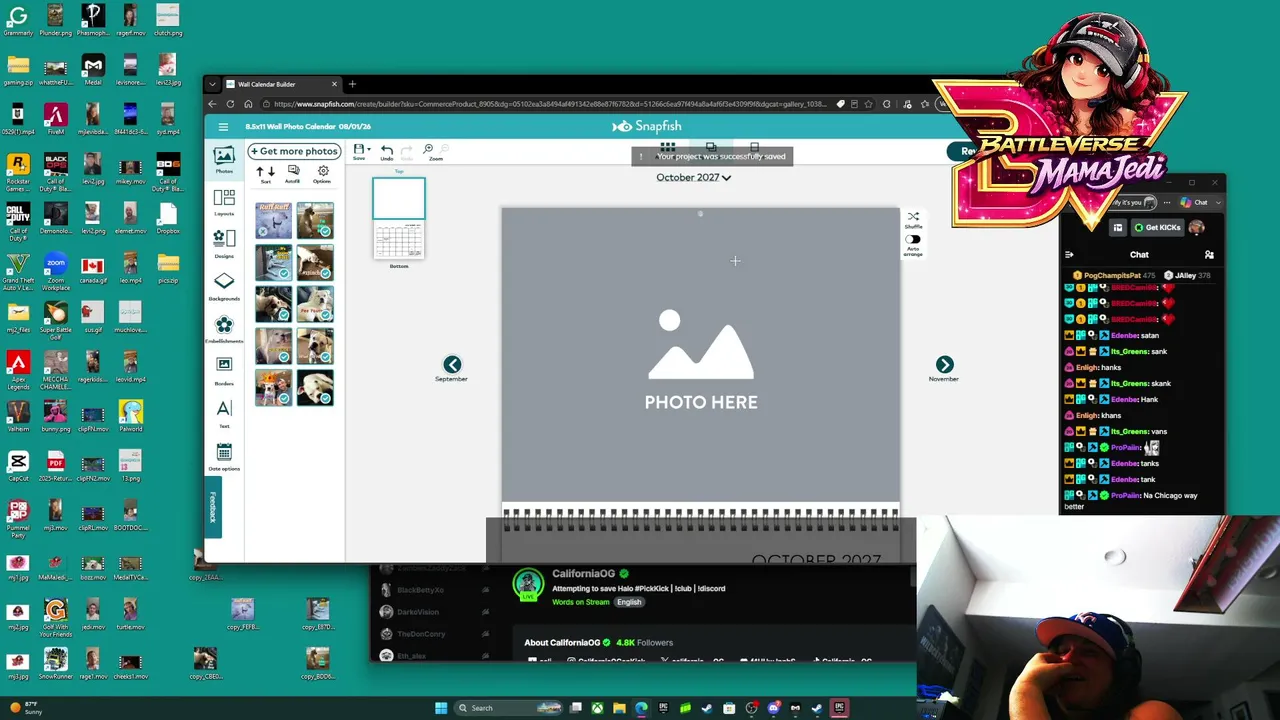The width and height of the screenshot is (1280, 720).
Task: Open the Photos panel in Snapfish sidebar
Action: pos(224,159)
